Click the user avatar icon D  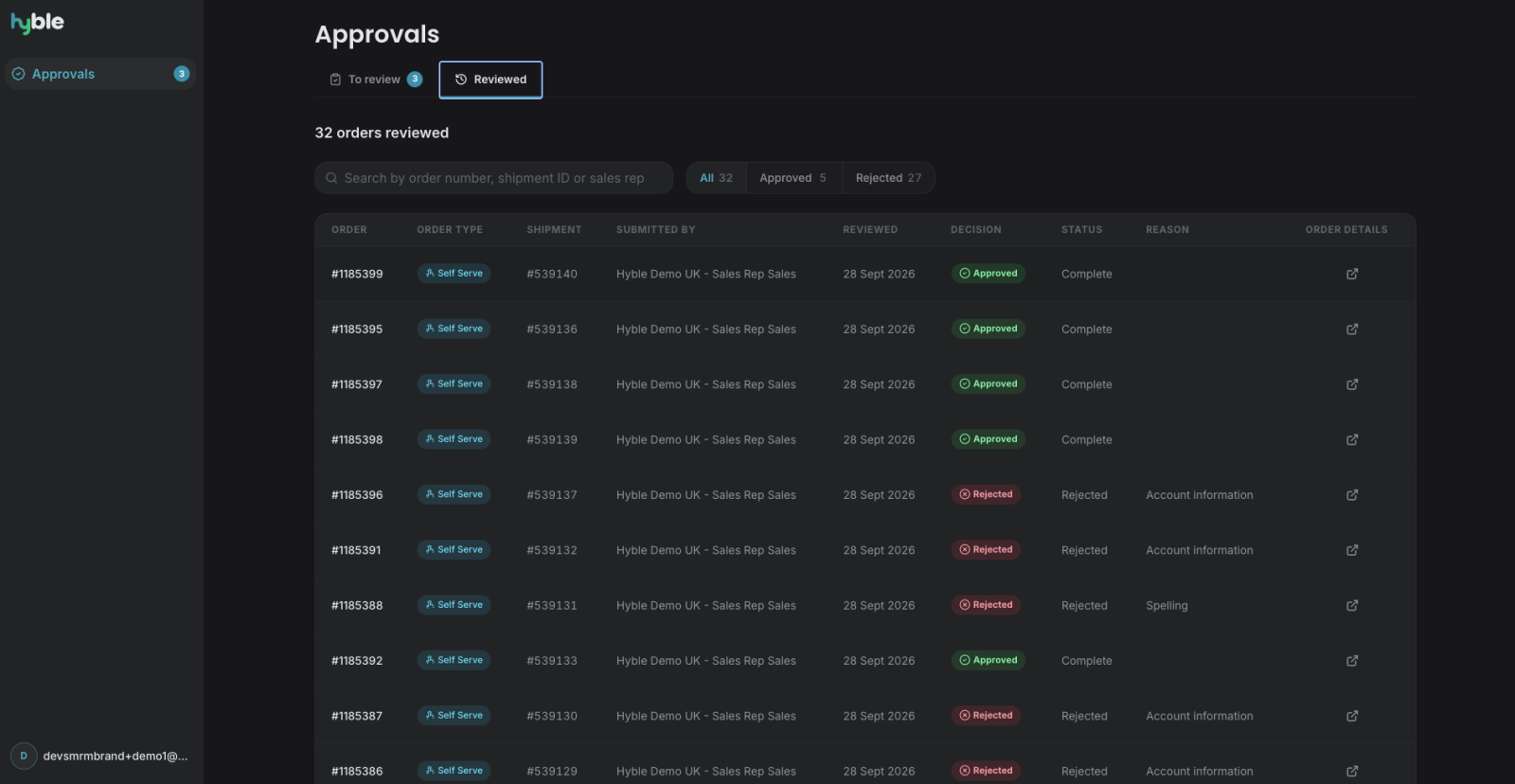[24, 756]
